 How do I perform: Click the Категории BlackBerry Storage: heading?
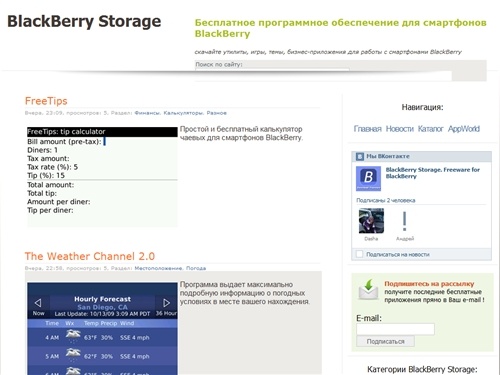(422, 369)
